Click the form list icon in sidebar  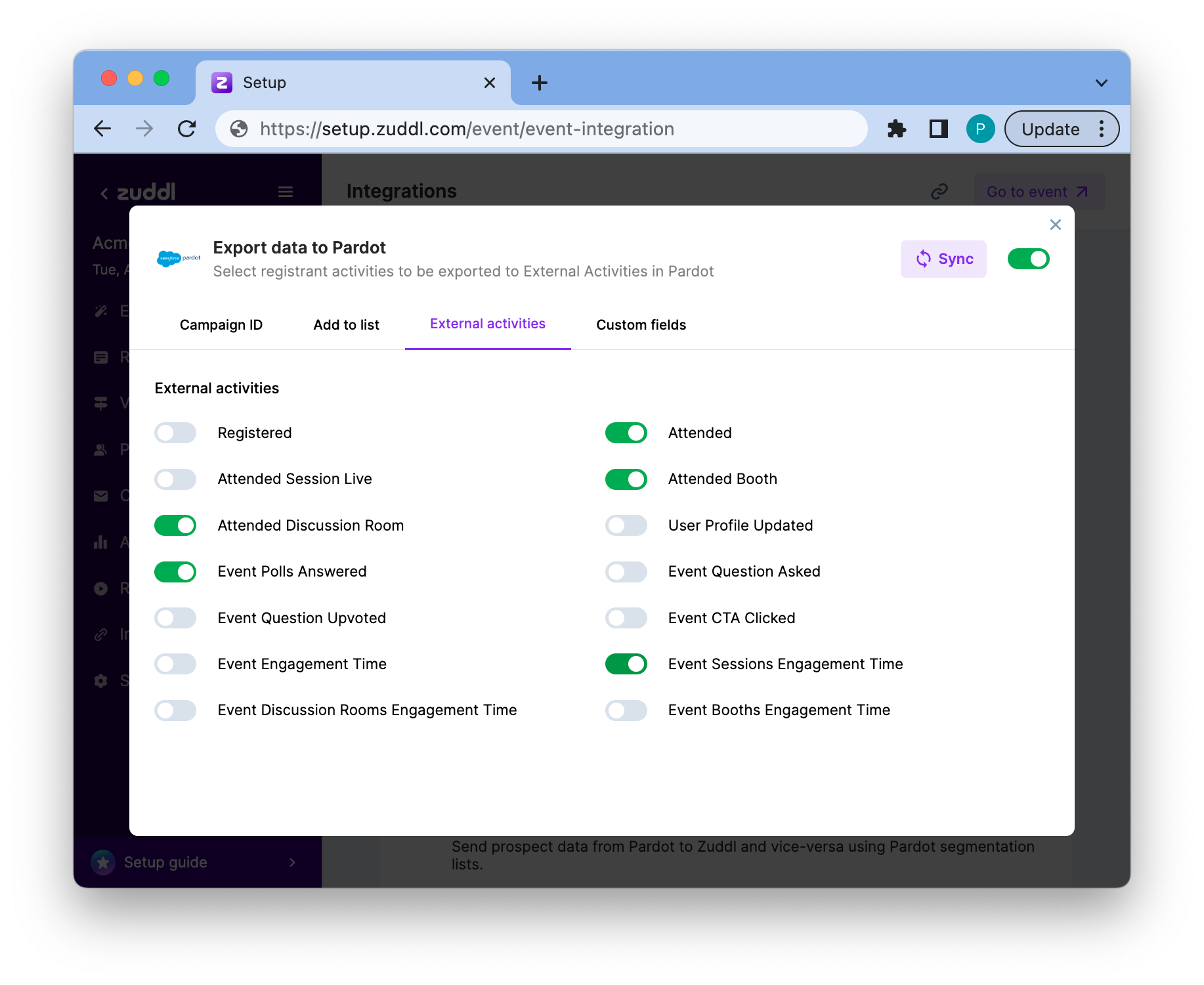pyautogui.click(x=100, y=357)
